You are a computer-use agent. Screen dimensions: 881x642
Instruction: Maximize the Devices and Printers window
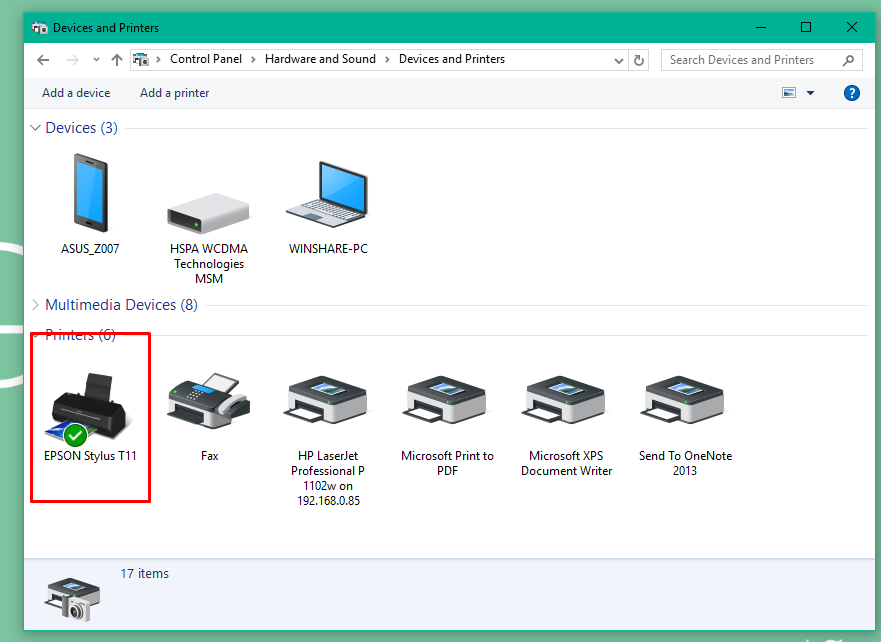click(806, 27)
